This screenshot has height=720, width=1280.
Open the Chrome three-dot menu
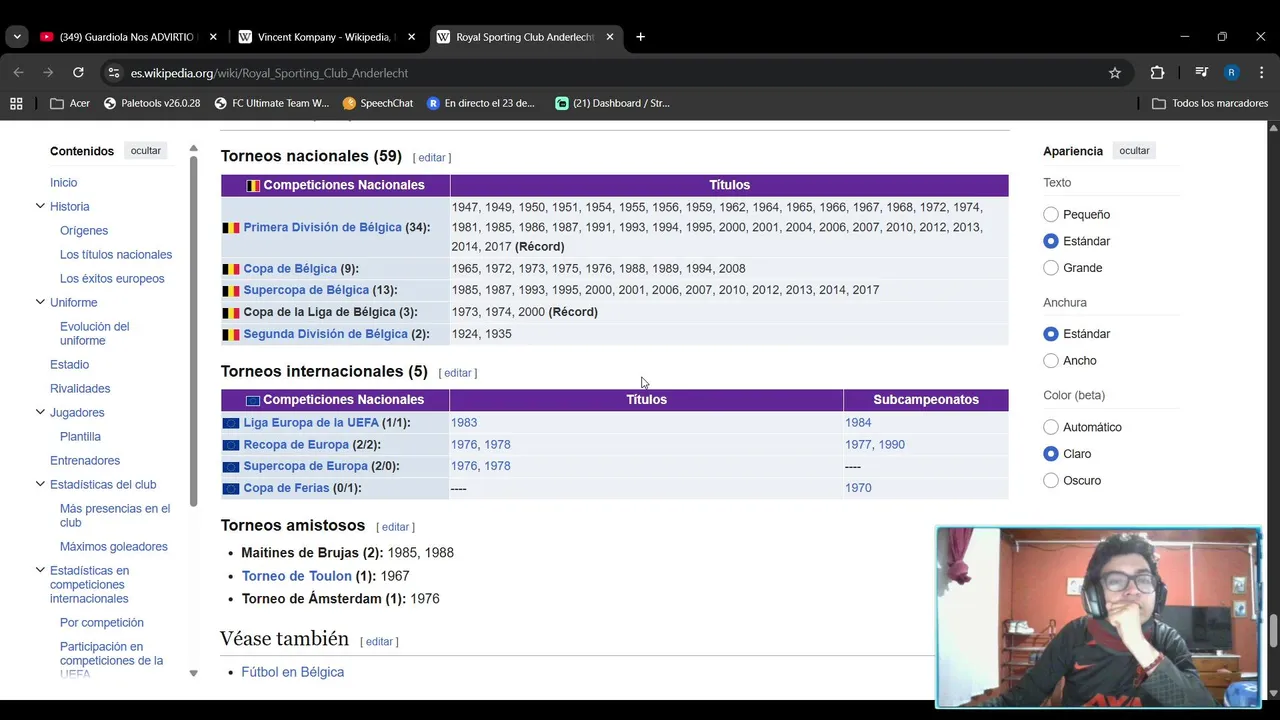(1260, 73)
